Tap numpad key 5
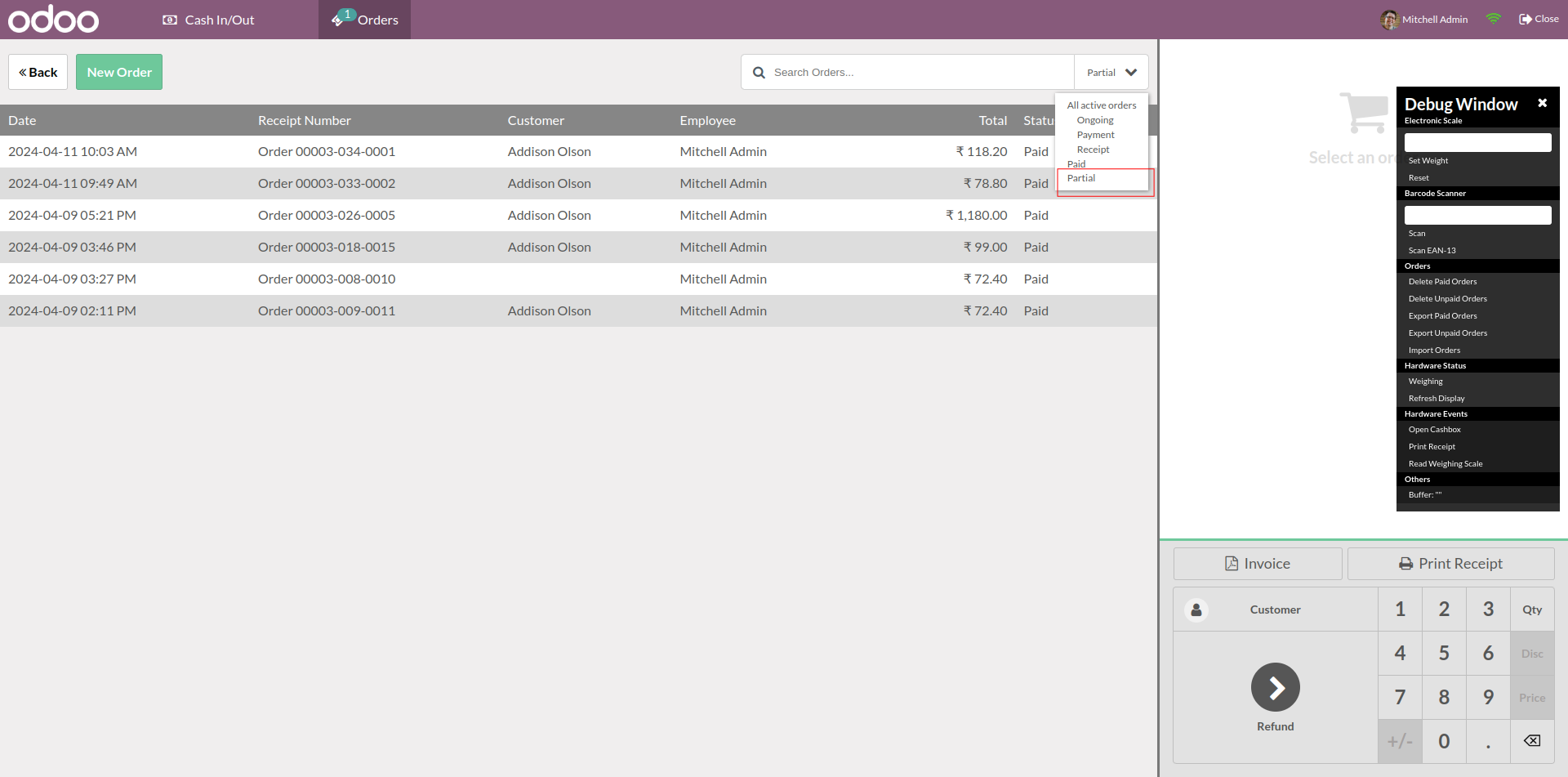 1444,654
